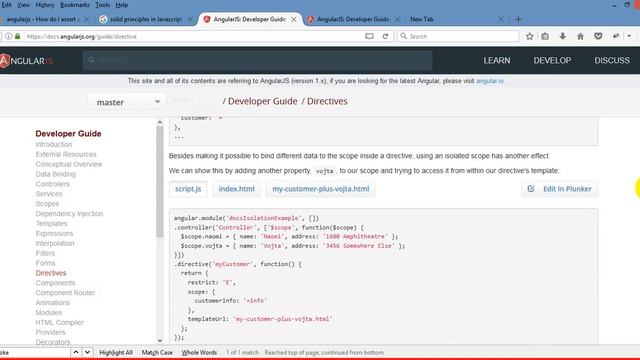Open the master version dropdown

(127, 102)
